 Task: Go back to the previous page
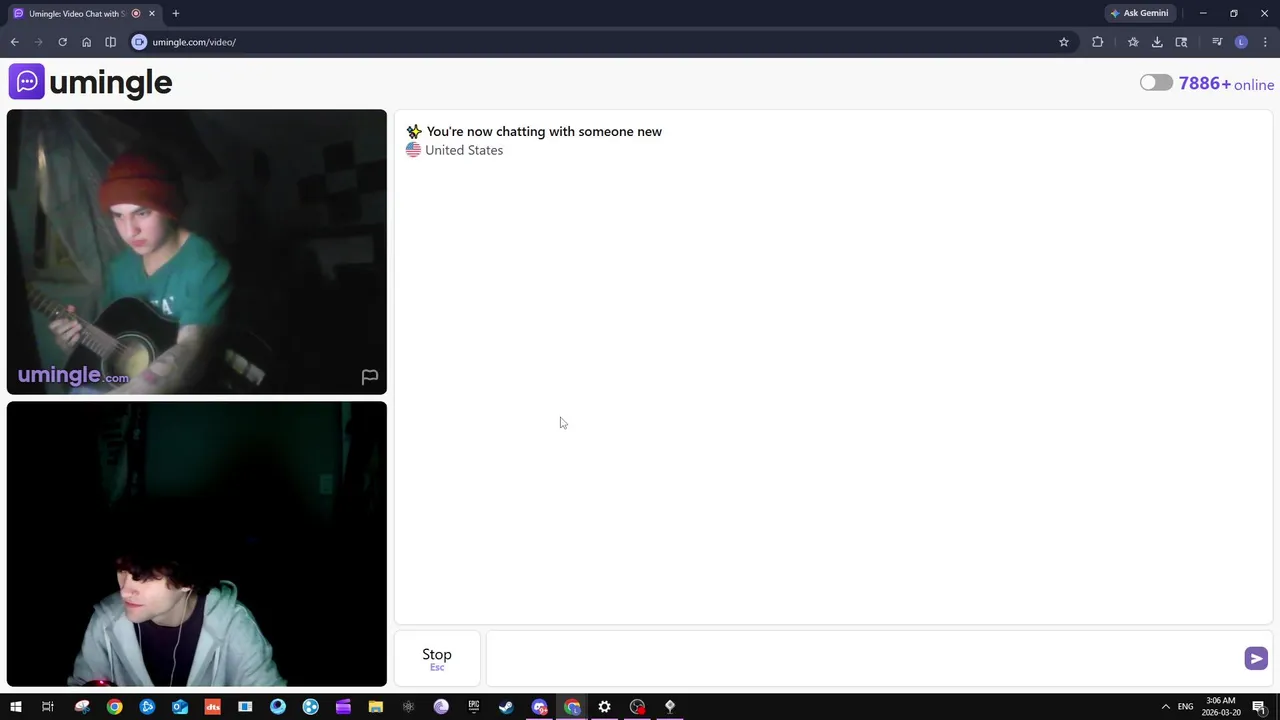coord(14,42)
